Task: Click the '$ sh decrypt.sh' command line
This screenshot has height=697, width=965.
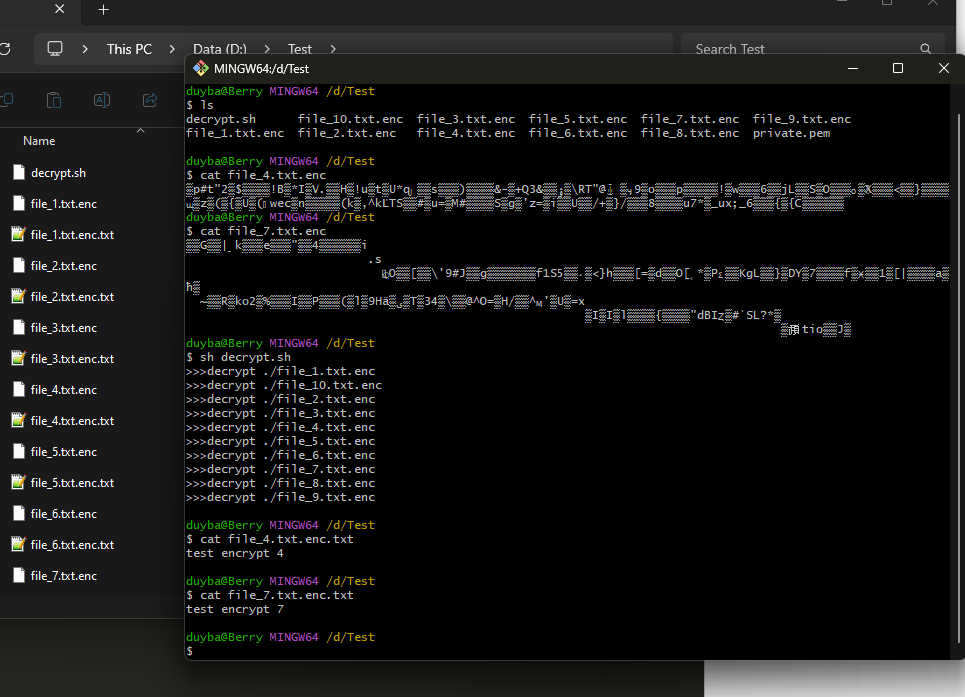Action: 238,357
